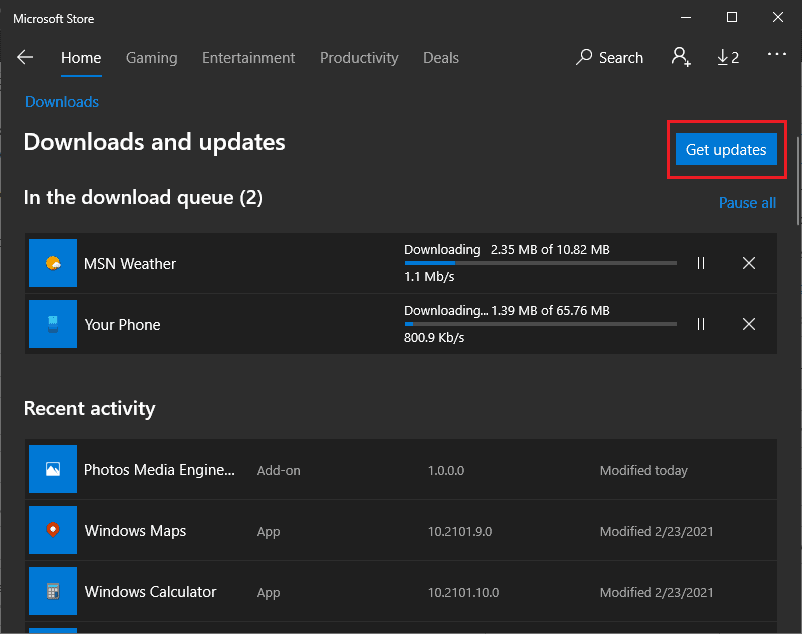Minimize the Microsoft Store window

686,17
